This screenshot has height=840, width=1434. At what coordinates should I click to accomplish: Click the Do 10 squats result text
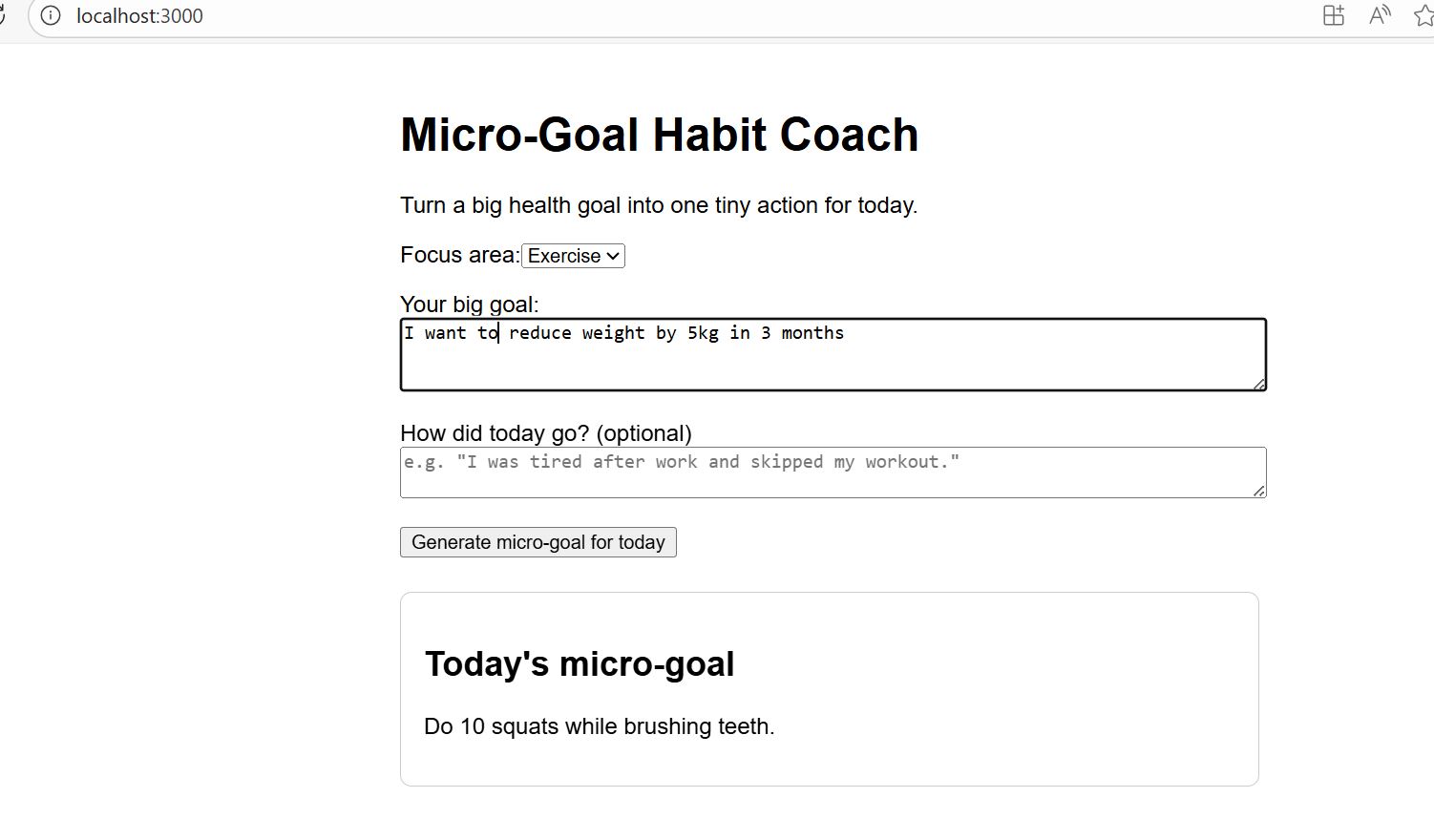[x=600, y=726]
